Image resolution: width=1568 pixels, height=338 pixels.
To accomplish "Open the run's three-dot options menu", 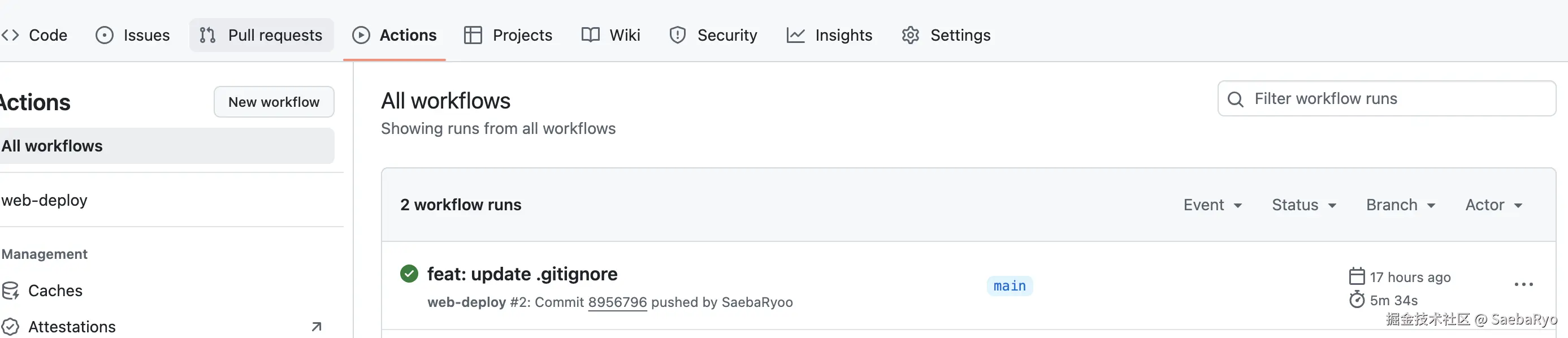I will (1523, 285).
